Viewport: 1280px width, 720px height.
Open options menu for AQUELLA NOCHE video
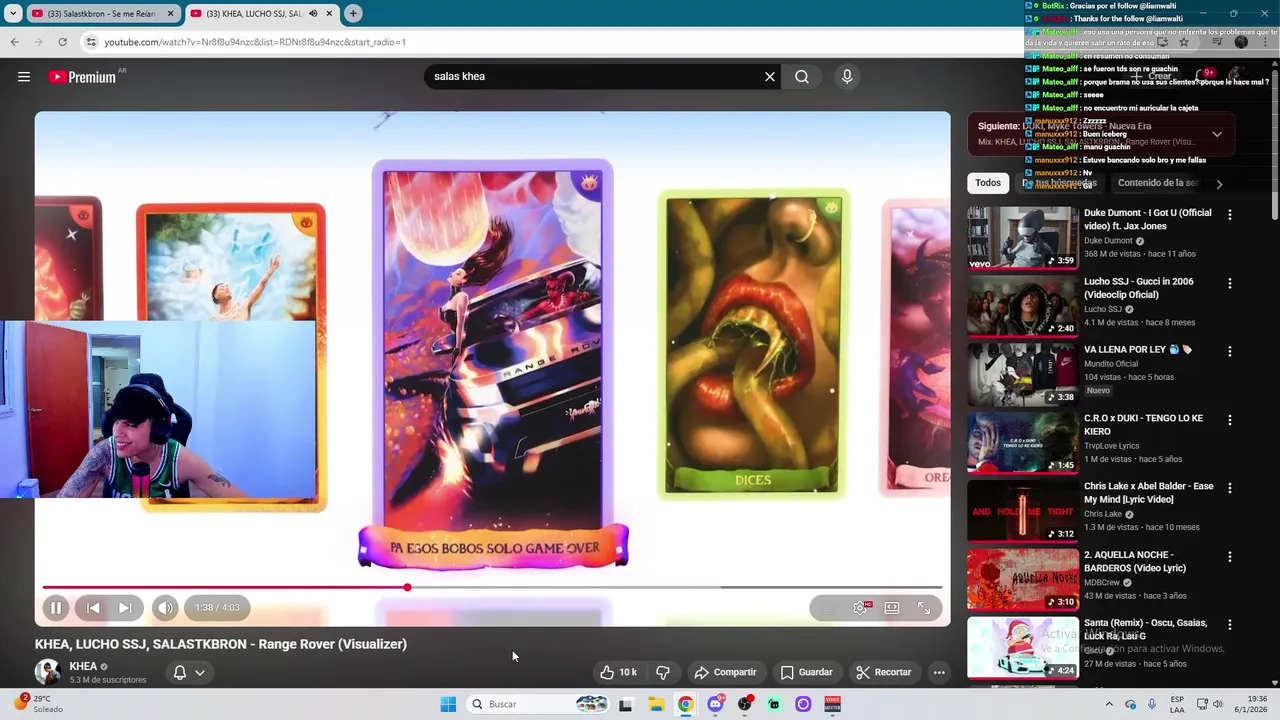pyautogui.click(x=1230, y=556)
